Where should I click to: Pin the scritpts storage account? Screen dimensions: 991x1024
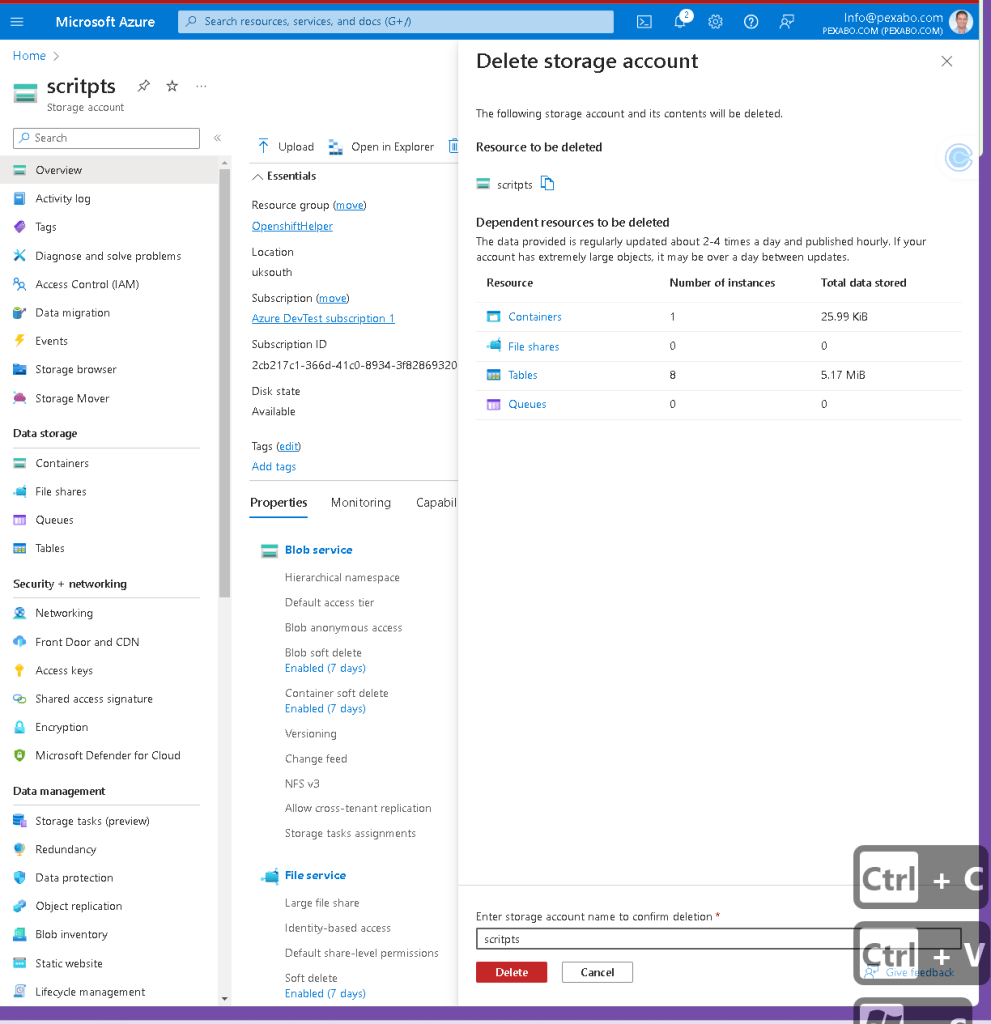click(x=144, y=86)
